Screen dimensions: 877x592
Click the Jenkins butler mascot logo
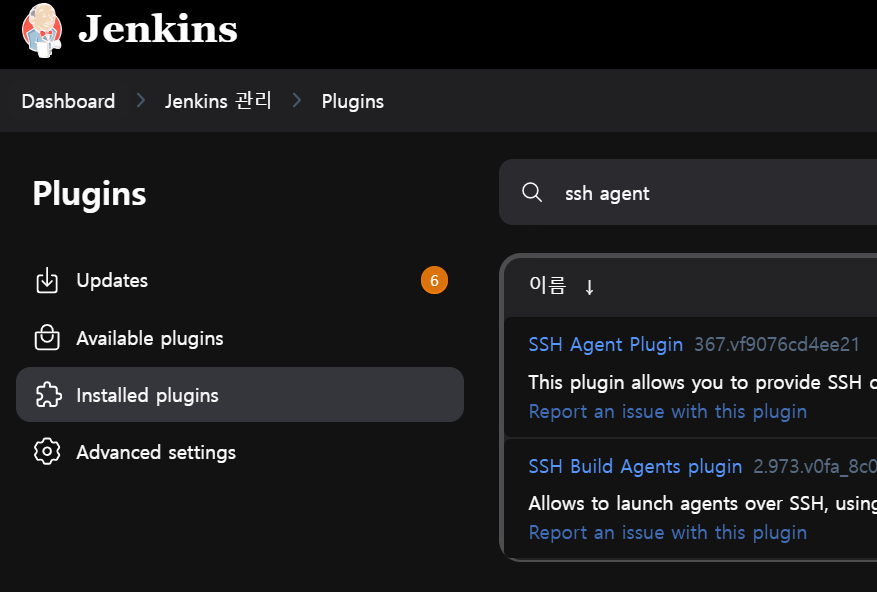[x=42, y=30]
